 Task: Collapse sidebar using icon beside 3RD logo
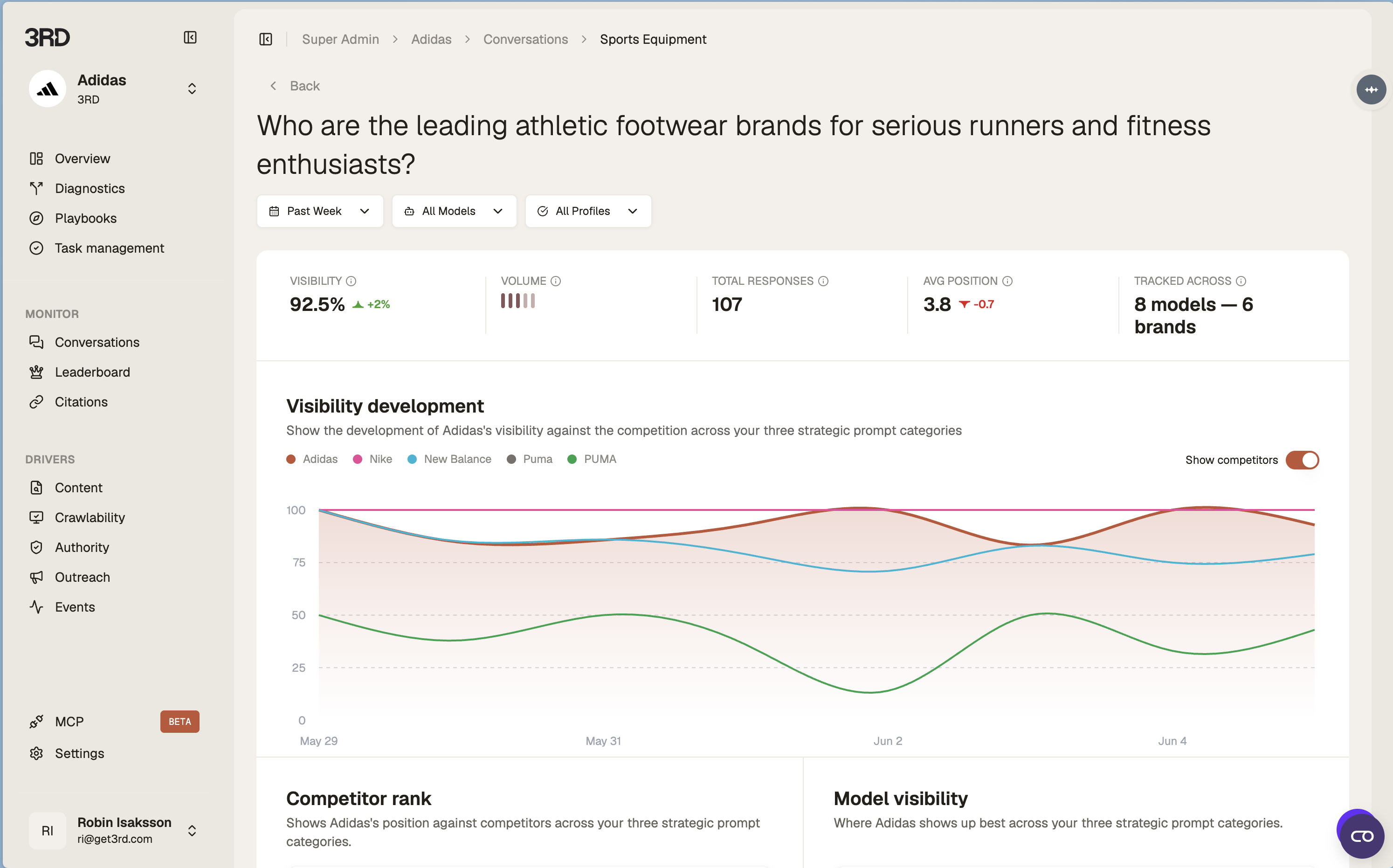tap(190, 37)
